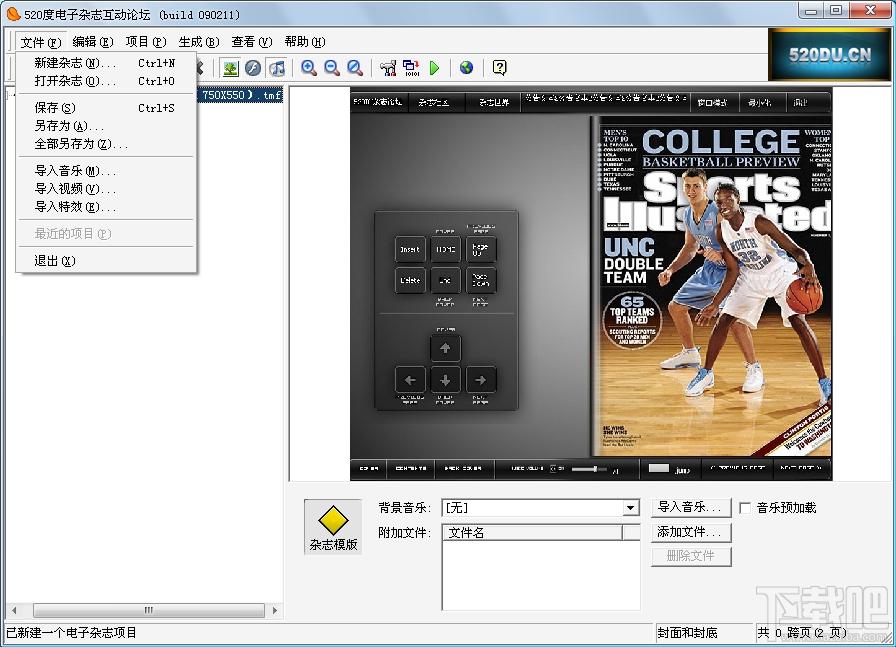Click the help question mark icon
Screen dimensions: 896x647
[499, 68]
